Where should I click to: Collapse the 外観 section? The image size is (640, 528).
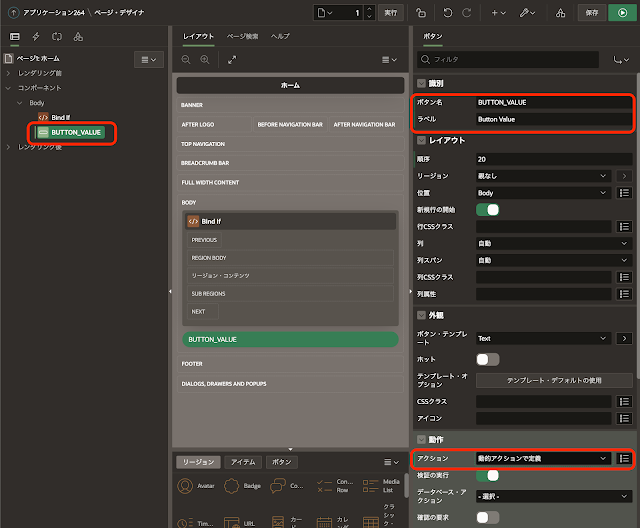(421, 315)
